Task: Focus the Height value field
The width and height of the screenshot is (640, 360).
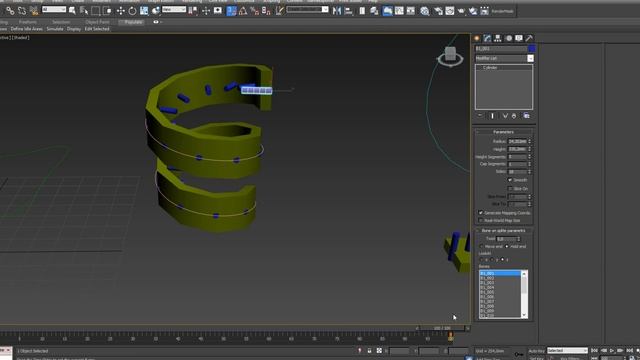Action: (x=517, y=149)
